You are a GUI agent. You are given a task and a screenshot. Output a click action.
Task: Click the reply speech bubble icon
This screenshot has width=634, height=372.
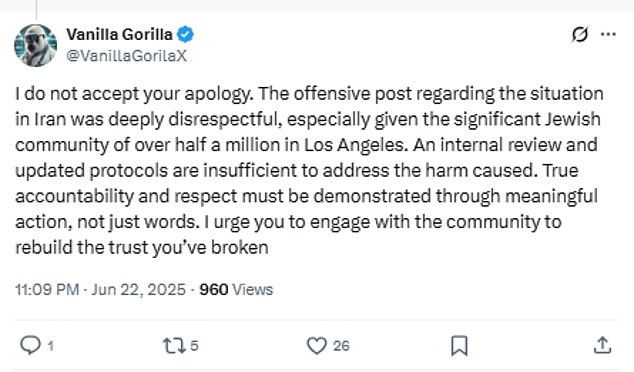[x=30, y=345]
